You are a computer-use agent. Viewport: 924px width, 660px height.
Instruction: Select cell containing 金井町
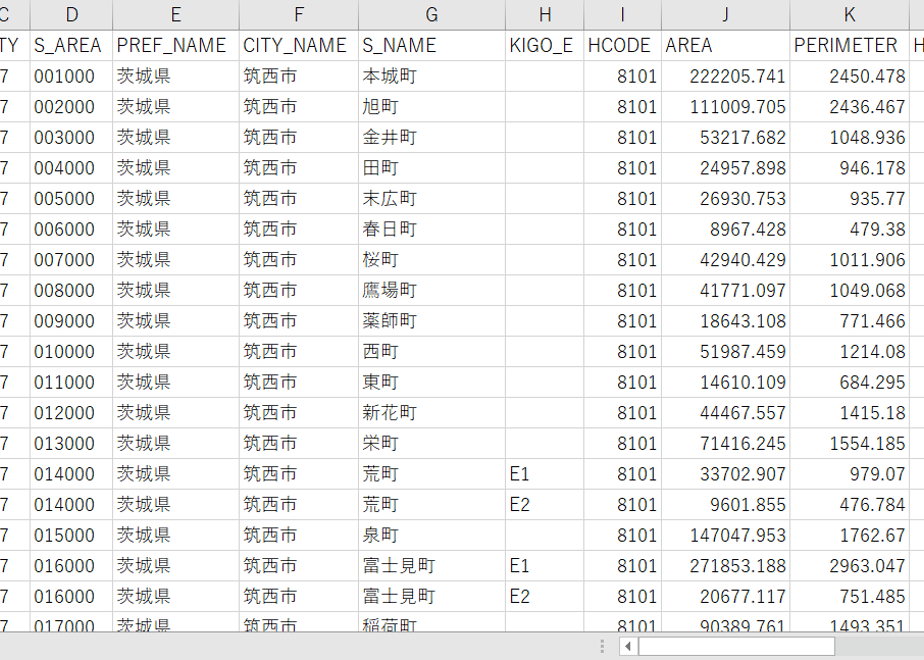pyautogui.click(x=431, y=137)
